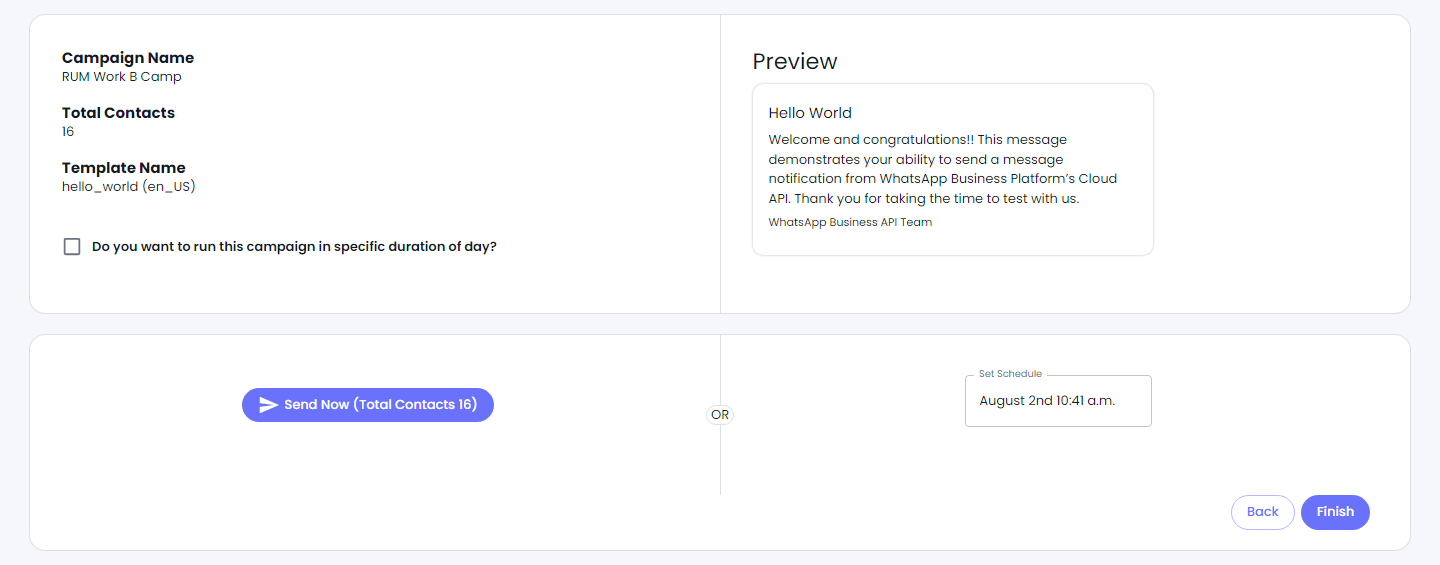Go back with the Back button
Screen dimensions: 1440x565
click(1262, 512)
